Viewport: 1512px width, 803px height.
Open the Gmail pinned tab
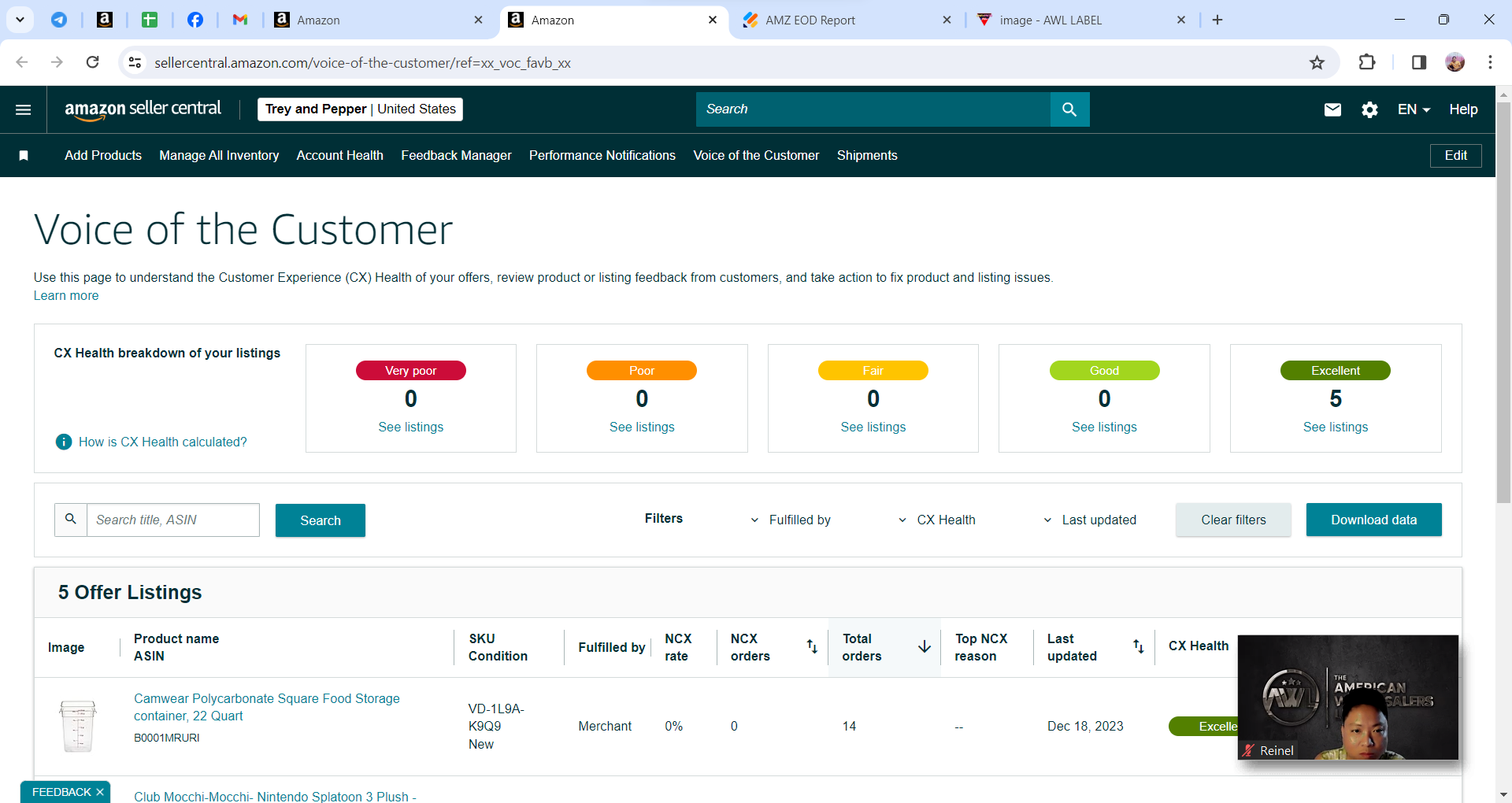click(240, 20)
